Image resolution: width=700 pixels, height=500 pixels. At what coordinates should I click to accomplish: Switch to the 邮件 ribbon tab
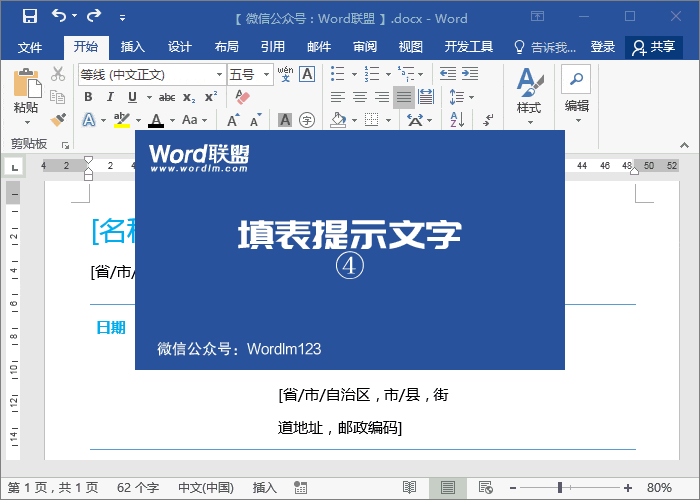coord(319,46)
